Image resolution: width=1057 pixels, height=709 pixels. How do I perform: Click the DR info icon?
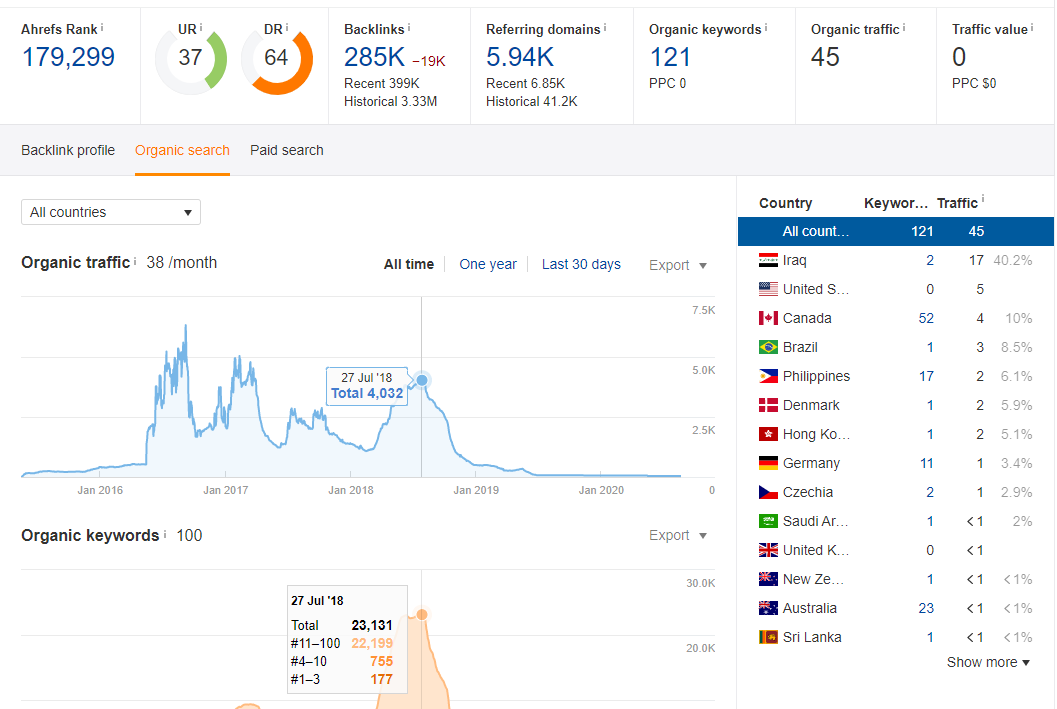286,28
